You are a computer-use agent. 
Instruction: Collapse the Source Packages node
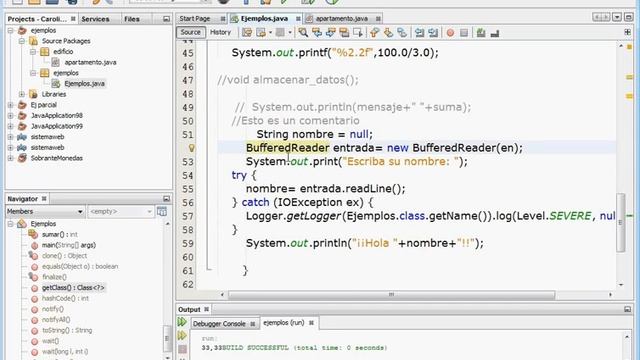coord(22,41)
